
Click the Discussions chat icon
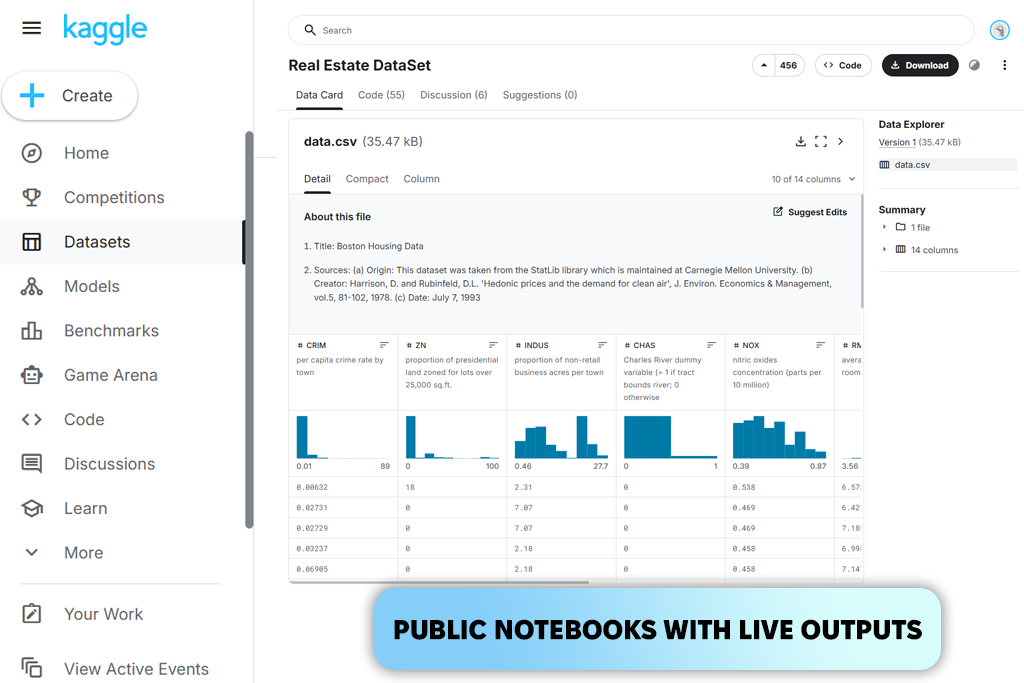[31, 464]
